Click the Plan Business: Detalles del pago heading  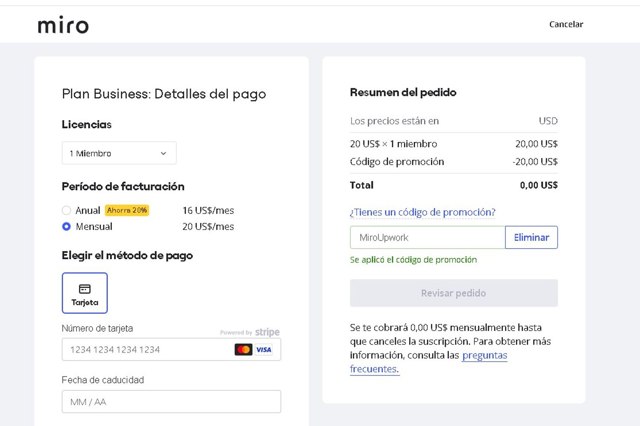(164, 94)
